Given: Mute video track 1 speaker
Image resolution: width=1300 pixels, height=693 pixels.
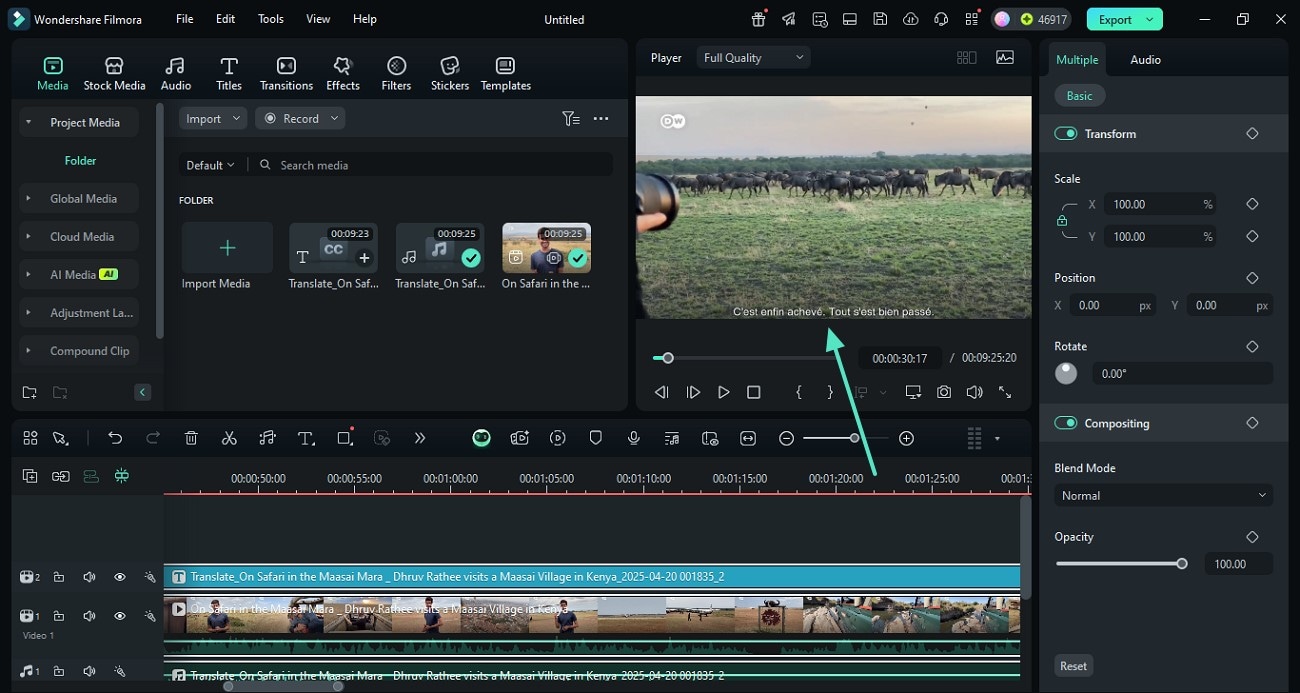Looking at the screenshot, I should [x=89, y=616].
